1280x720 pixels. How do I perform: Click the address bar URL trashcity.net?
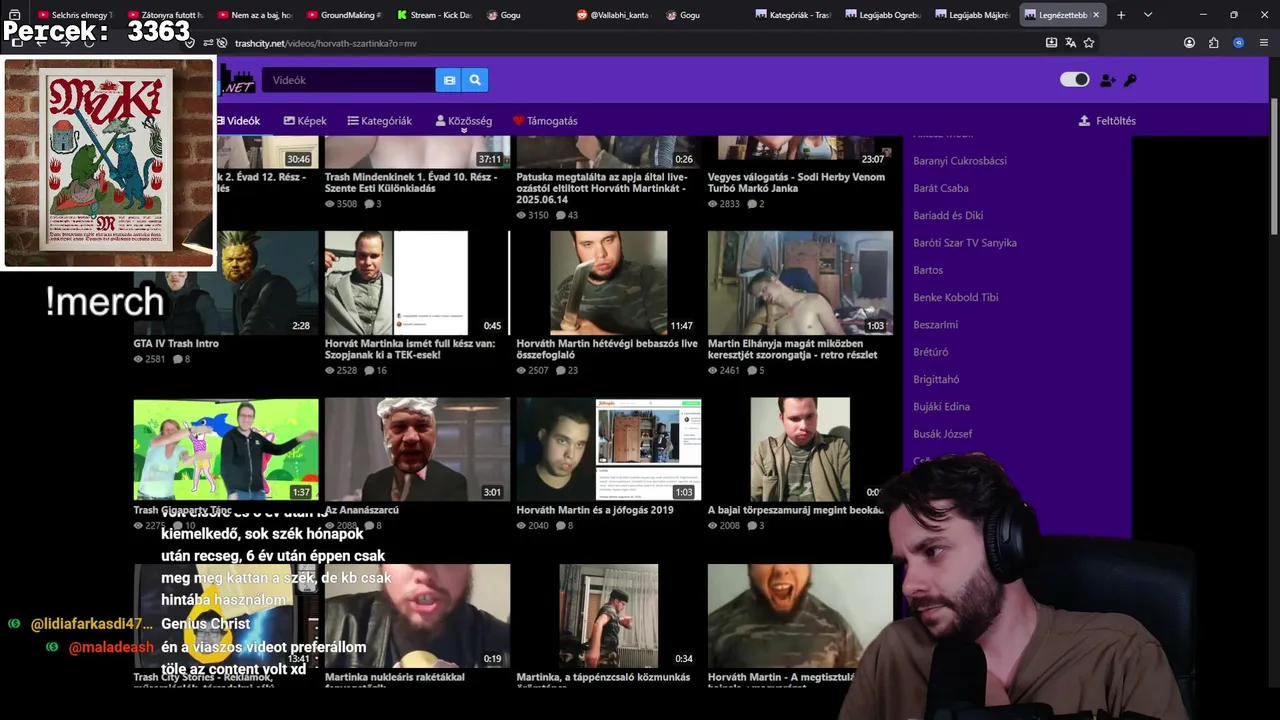(325, 43)
